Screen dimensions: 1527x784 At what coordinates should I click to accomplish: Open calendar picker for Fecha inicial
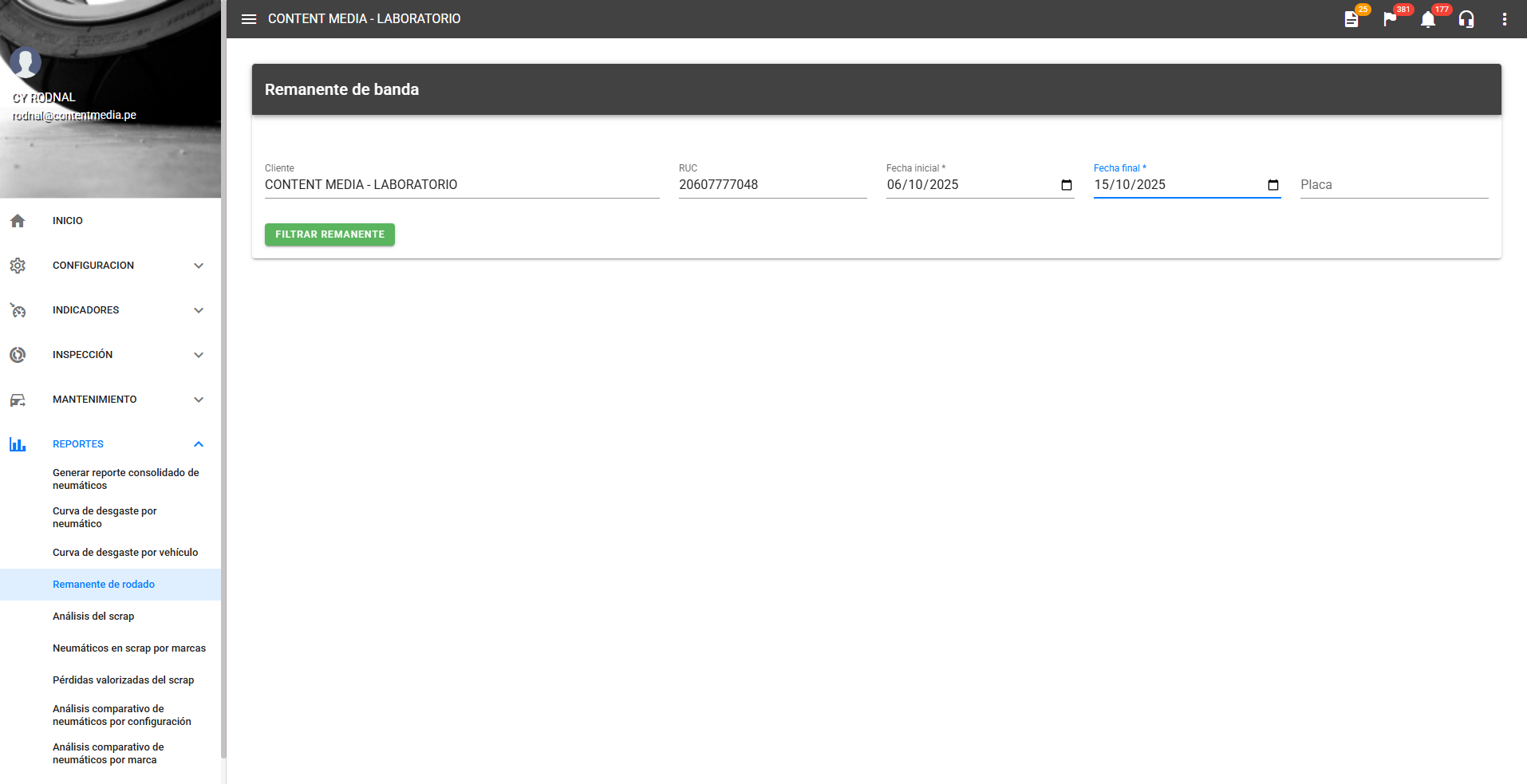1067,185
